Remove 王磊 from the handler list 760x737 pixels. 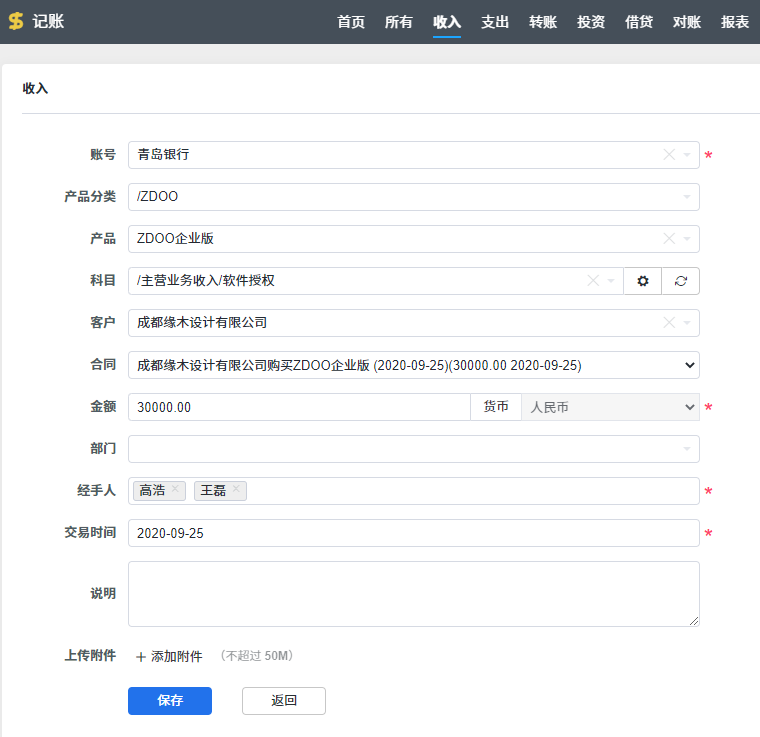click(236, 489)
